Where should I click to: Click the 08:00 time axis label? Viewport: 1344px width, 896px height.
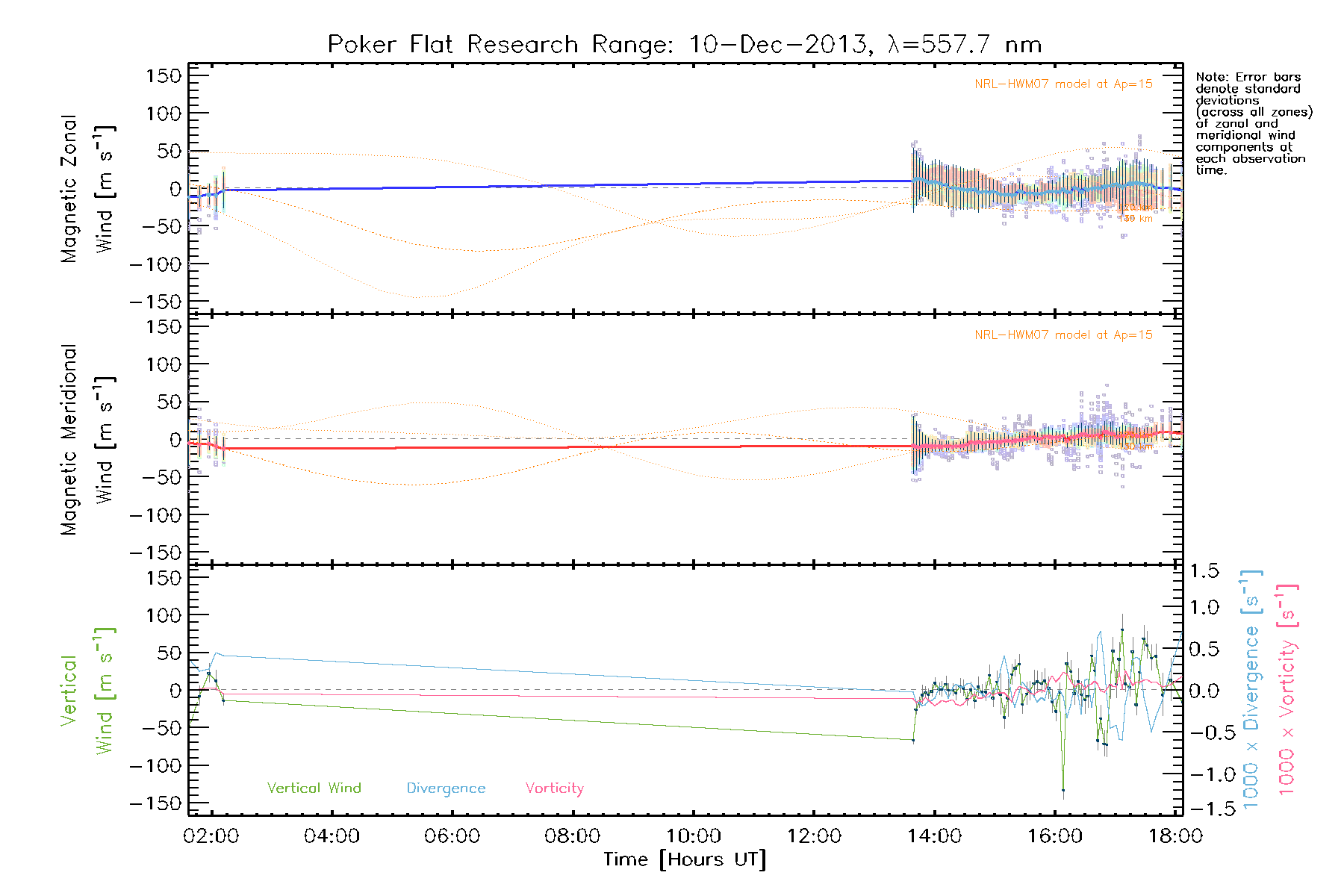pos(573,836)
